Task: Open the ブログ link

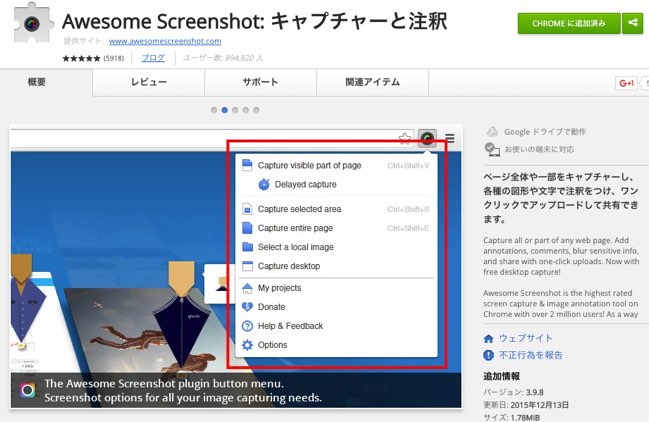Action: tap(153, 58)
